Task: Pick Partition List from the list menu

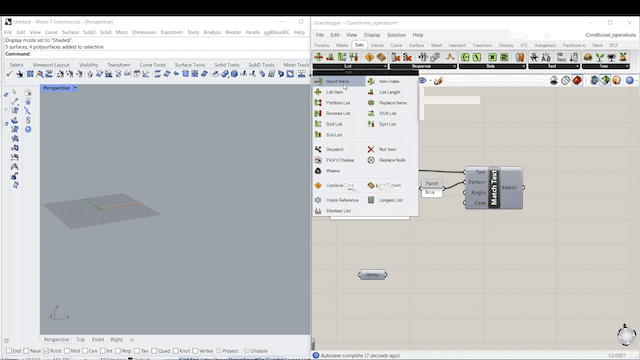Action: [x=338, y=103]
